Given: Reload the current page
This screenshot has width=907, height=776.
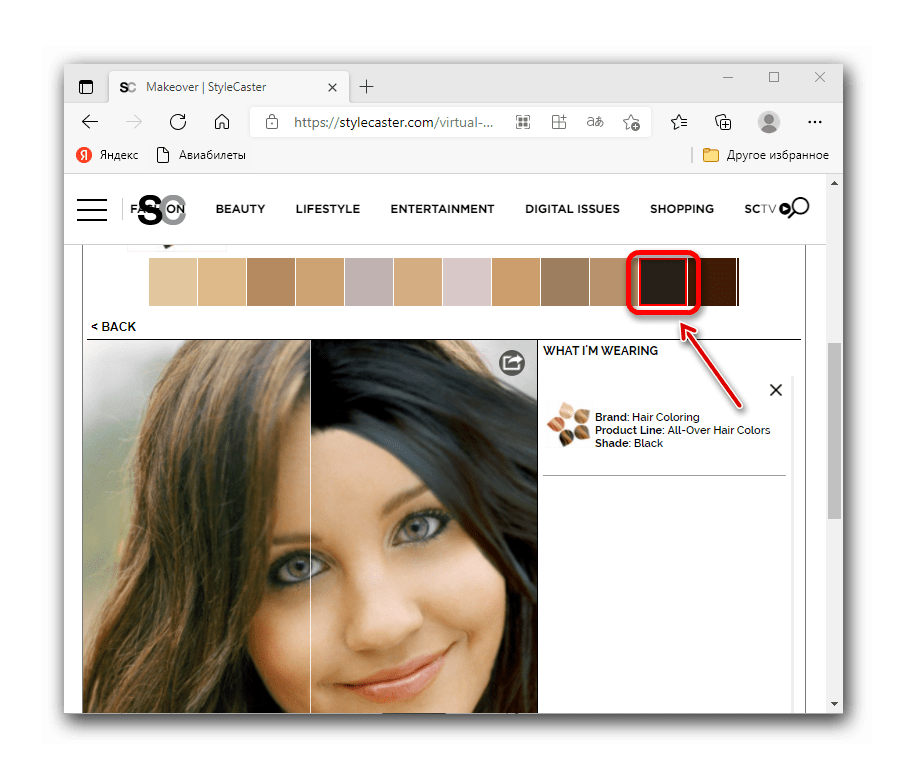Looking at the screenshot, I should click(178, 122).
